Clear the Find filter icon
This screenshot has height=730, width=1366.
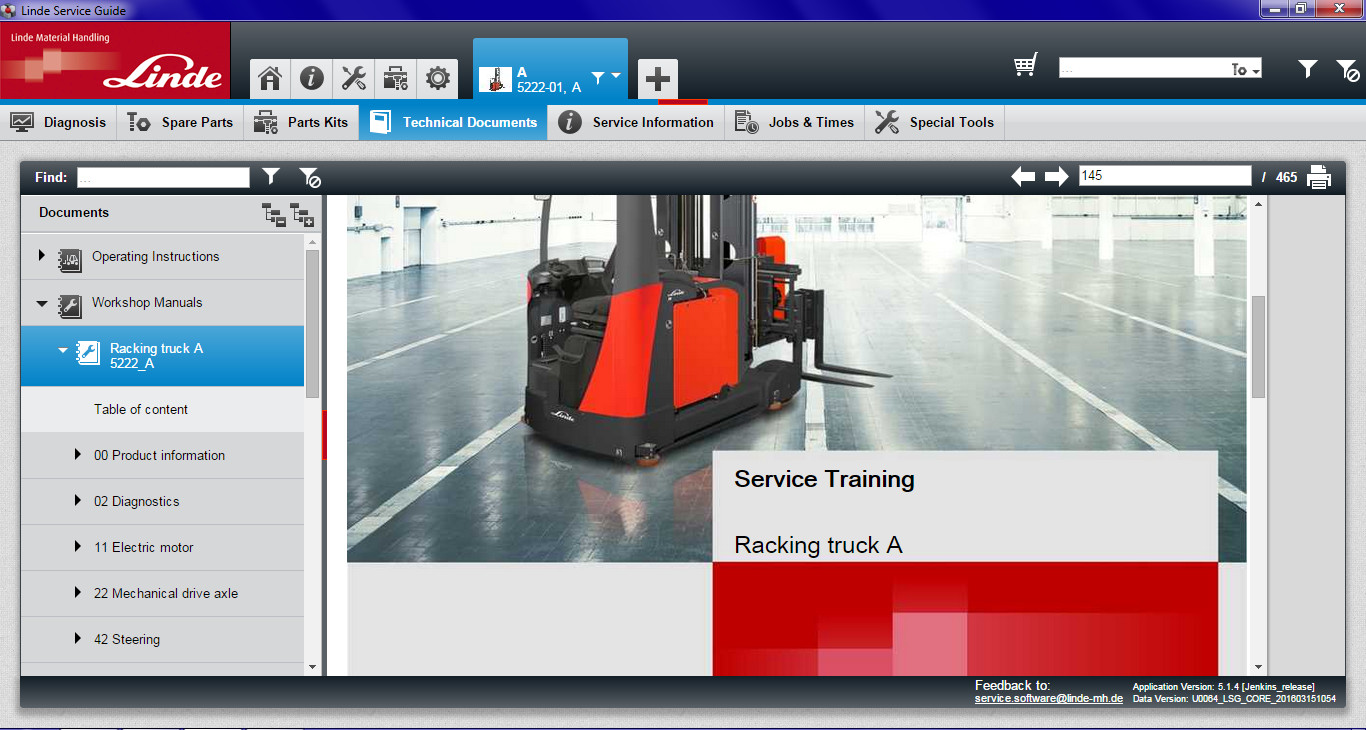coord(310,178)
